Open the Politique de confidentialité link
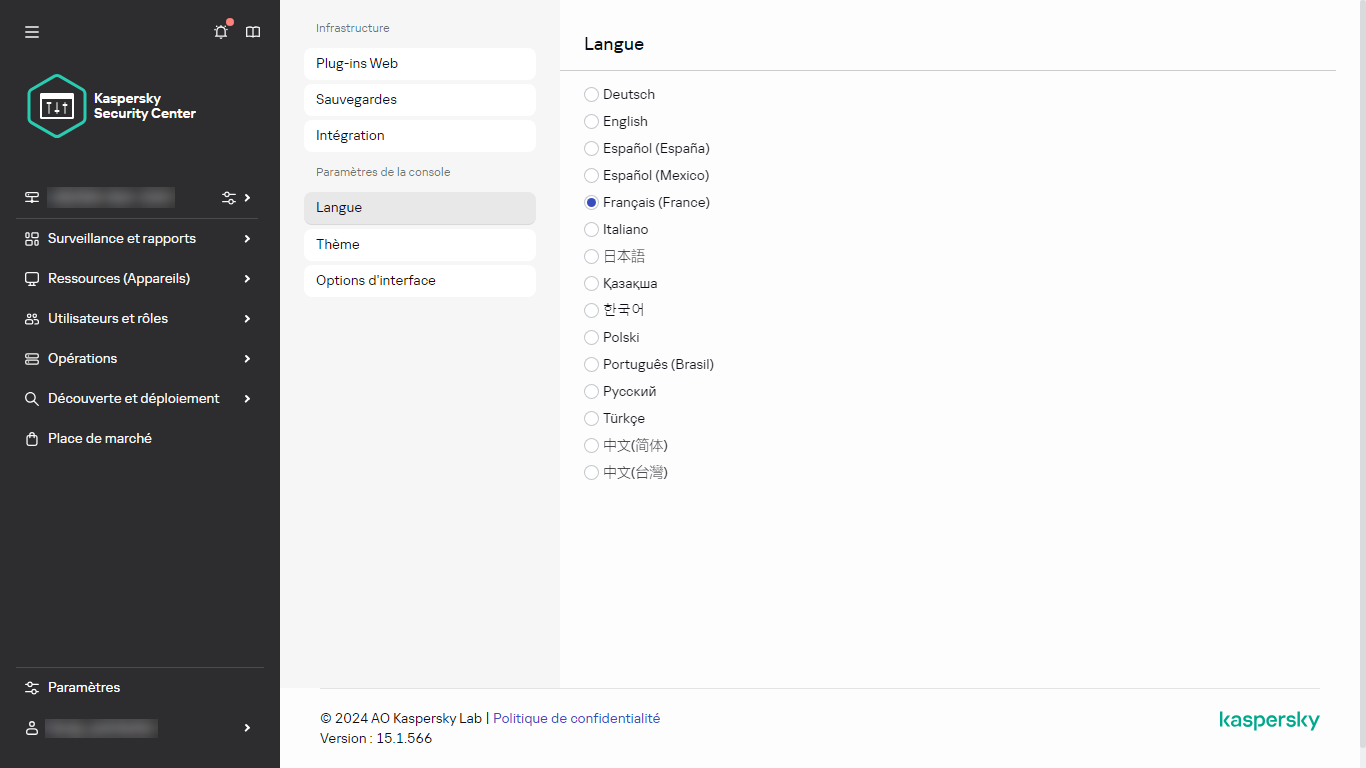This screenshot has width=1366, height=768. click(576, 718)
